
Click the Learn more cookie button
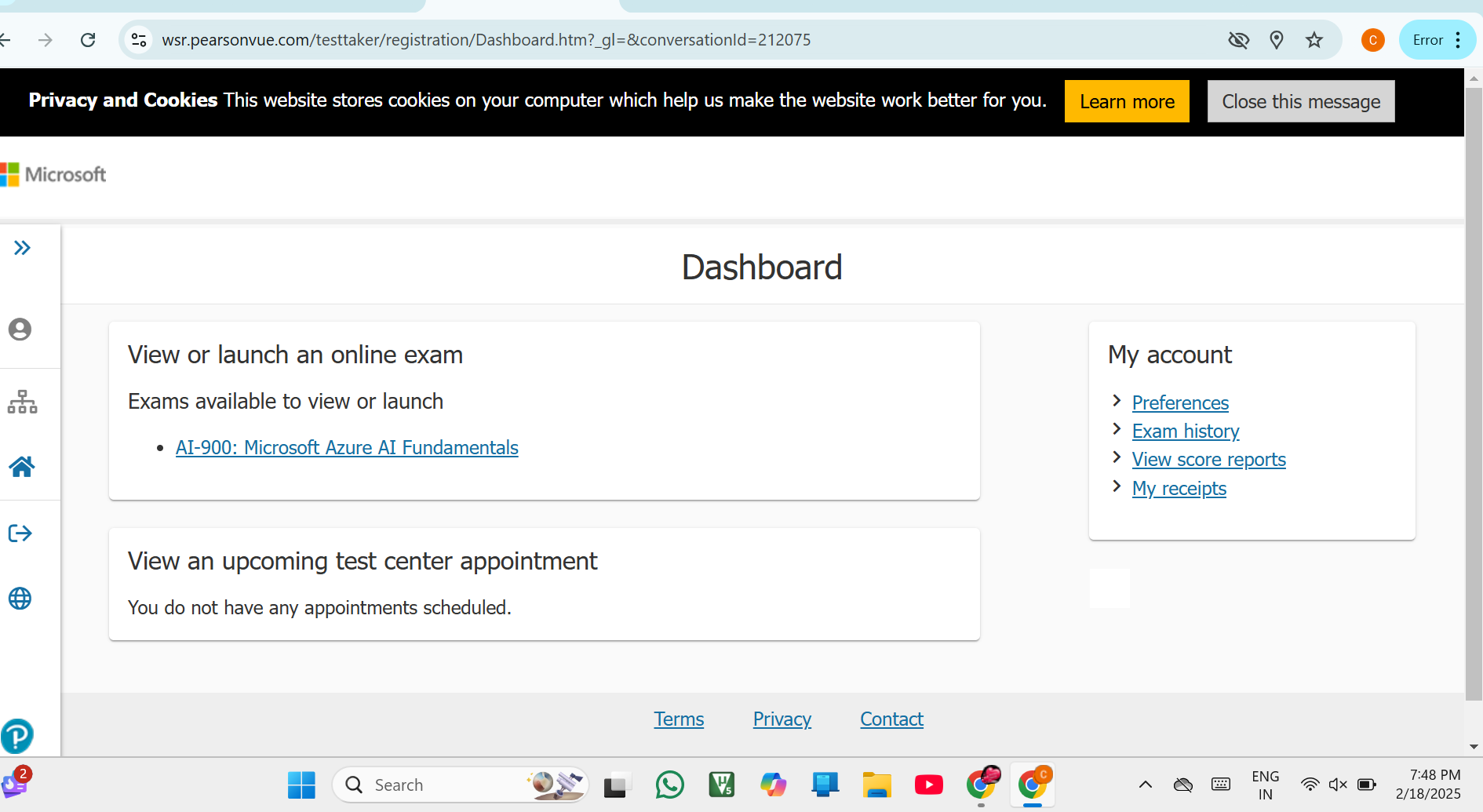point(1127,101)
